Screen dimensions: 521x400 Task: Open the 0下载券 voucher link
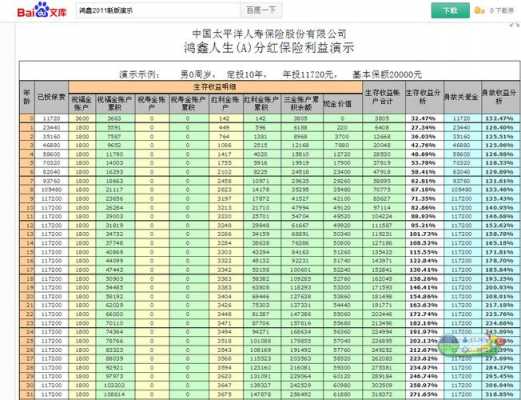coord(502,11)
